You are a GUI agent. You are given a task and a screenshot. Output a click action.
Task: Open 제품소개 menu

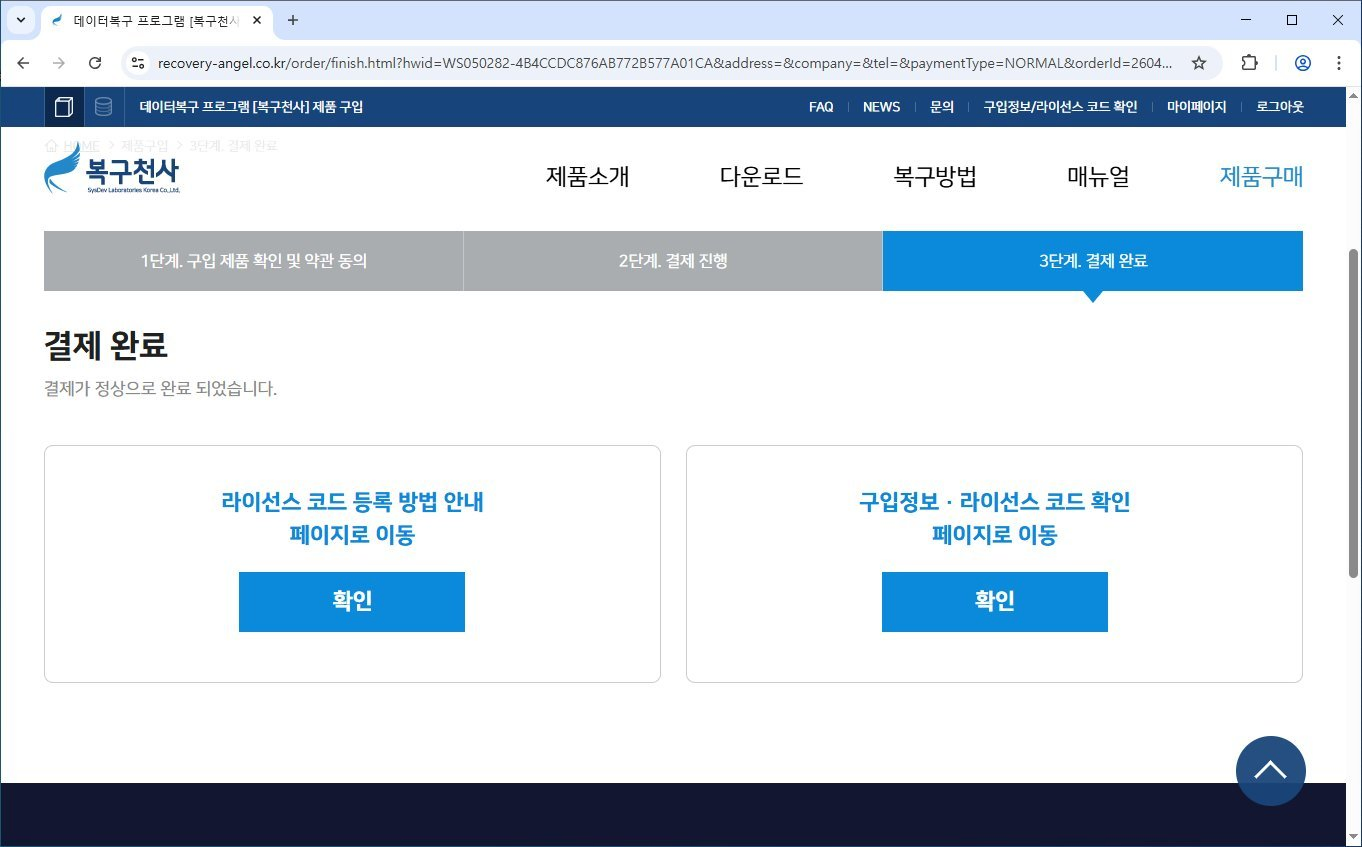coord(587,177)
